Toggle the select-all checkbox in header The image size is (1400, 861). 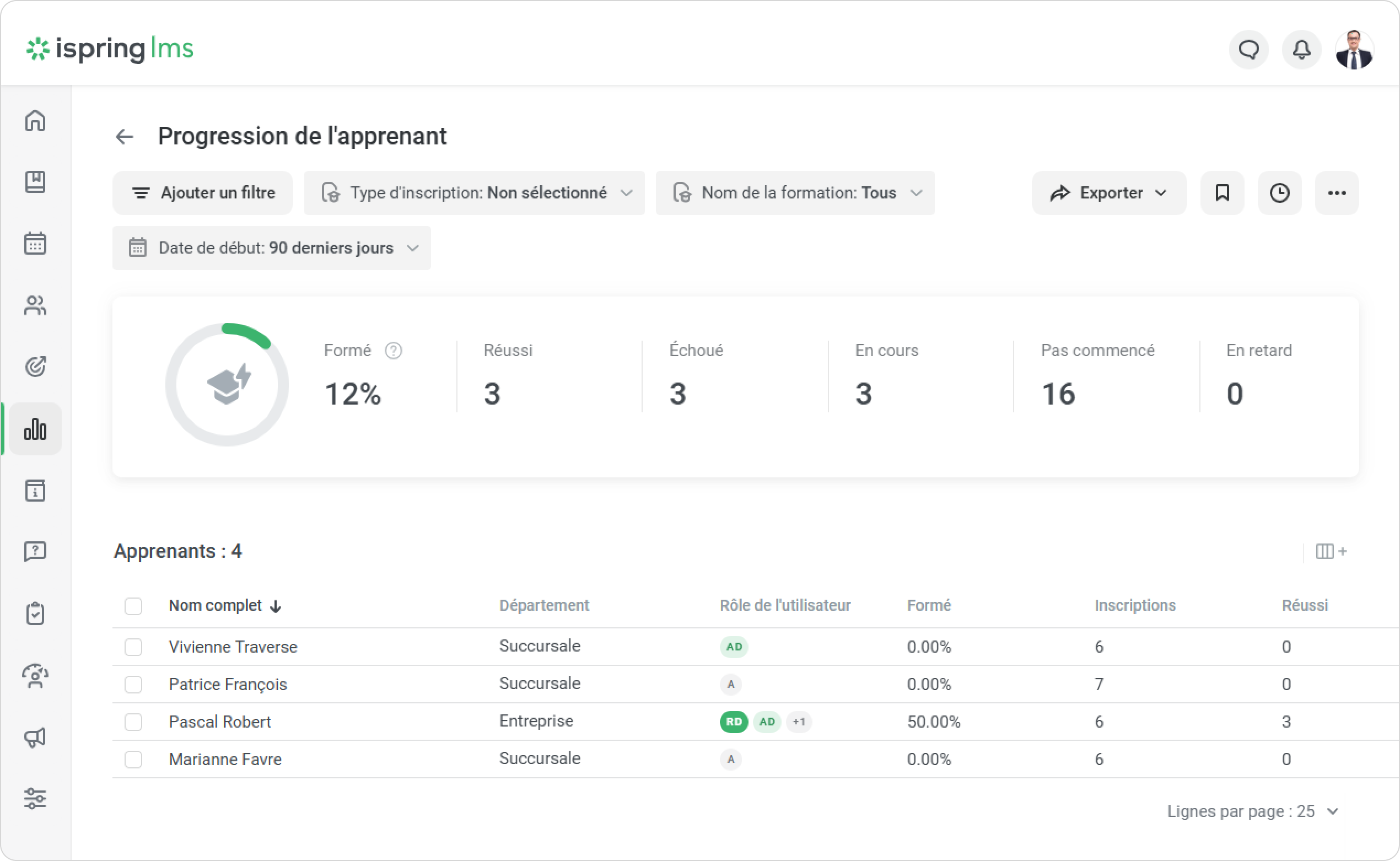point(133,606)
